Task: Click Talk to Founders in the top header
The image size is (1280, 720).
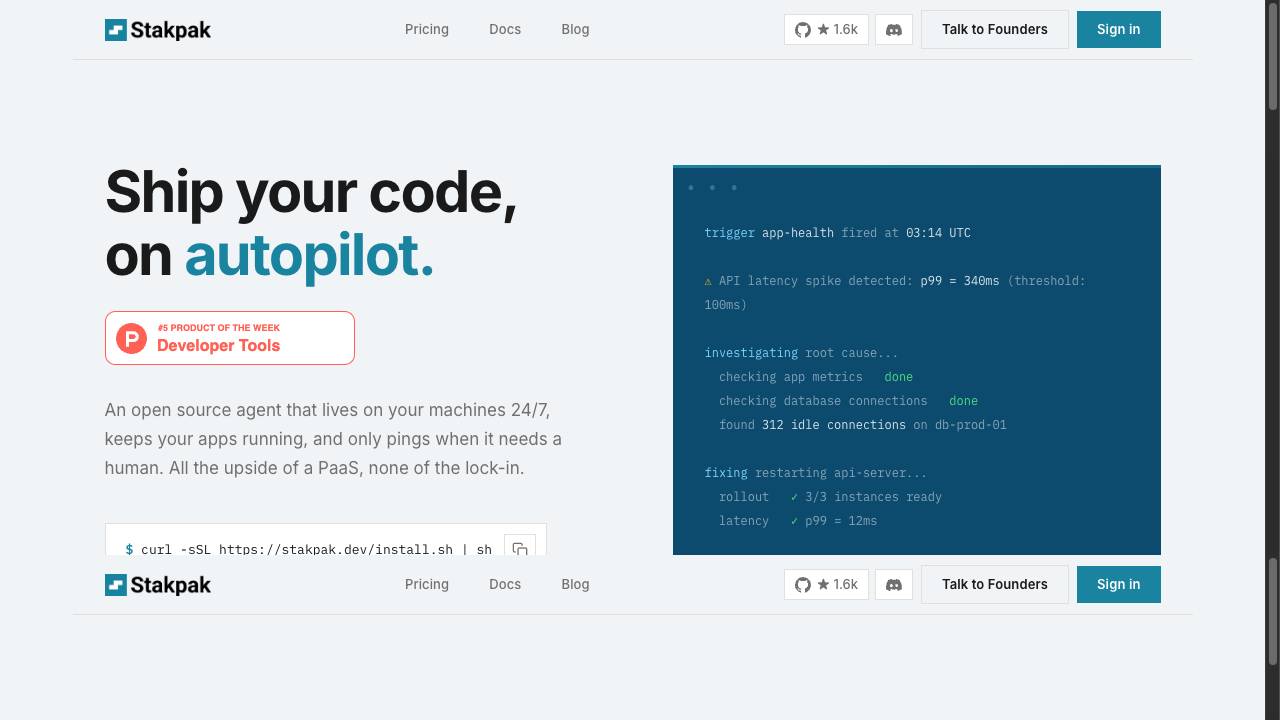Action: (995, 29)
